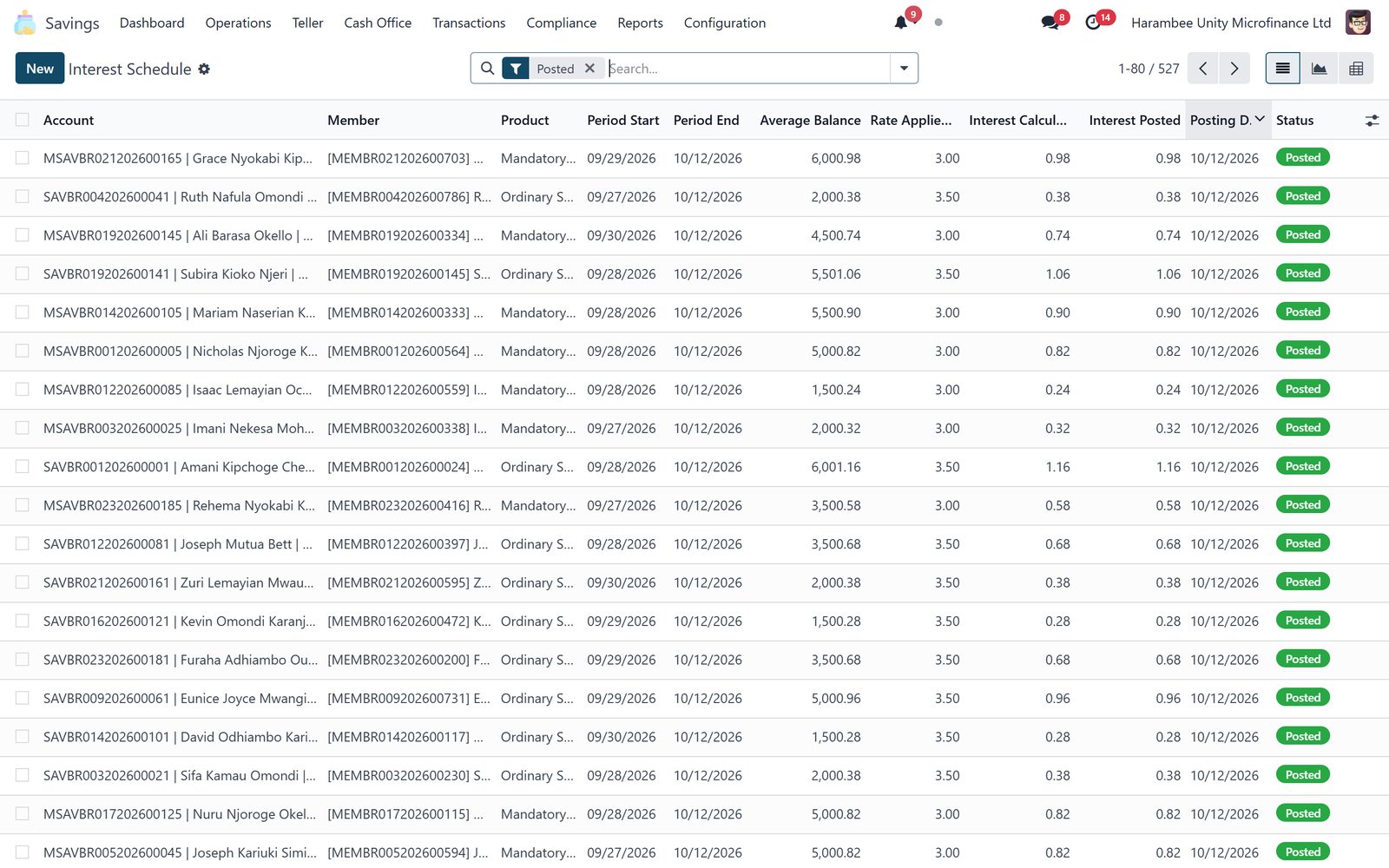
Task: Open the chat messages icon
Action: (x=1050, y=23)
